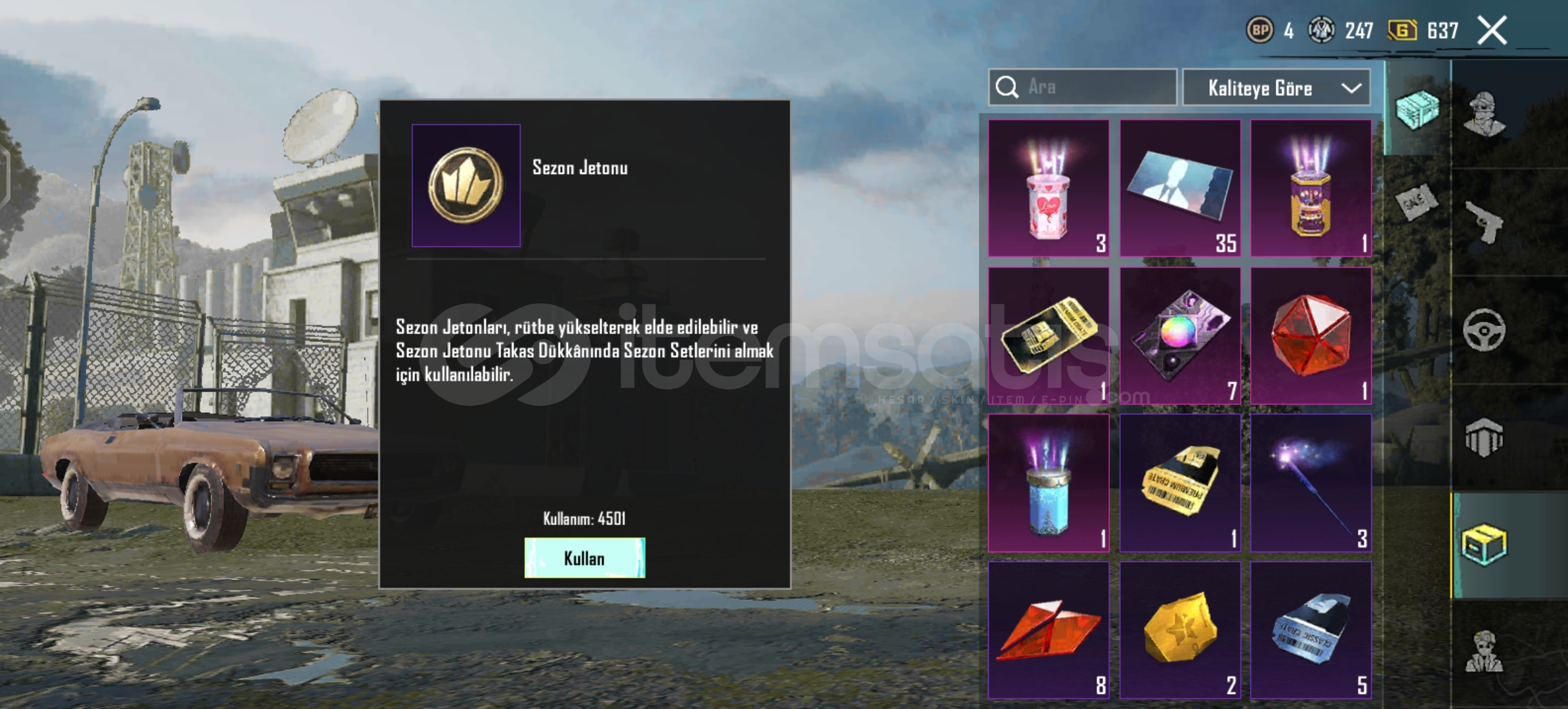Image resolution: width=1568 pixels, height=709 pixels.
Task: Select the magic wand item
Action: tap(1311, 483)
